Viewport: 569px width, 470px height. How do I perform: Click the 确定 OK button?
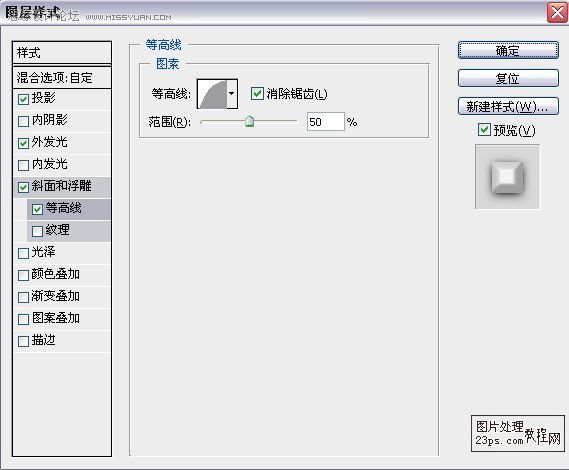click(x=508, y=50)
